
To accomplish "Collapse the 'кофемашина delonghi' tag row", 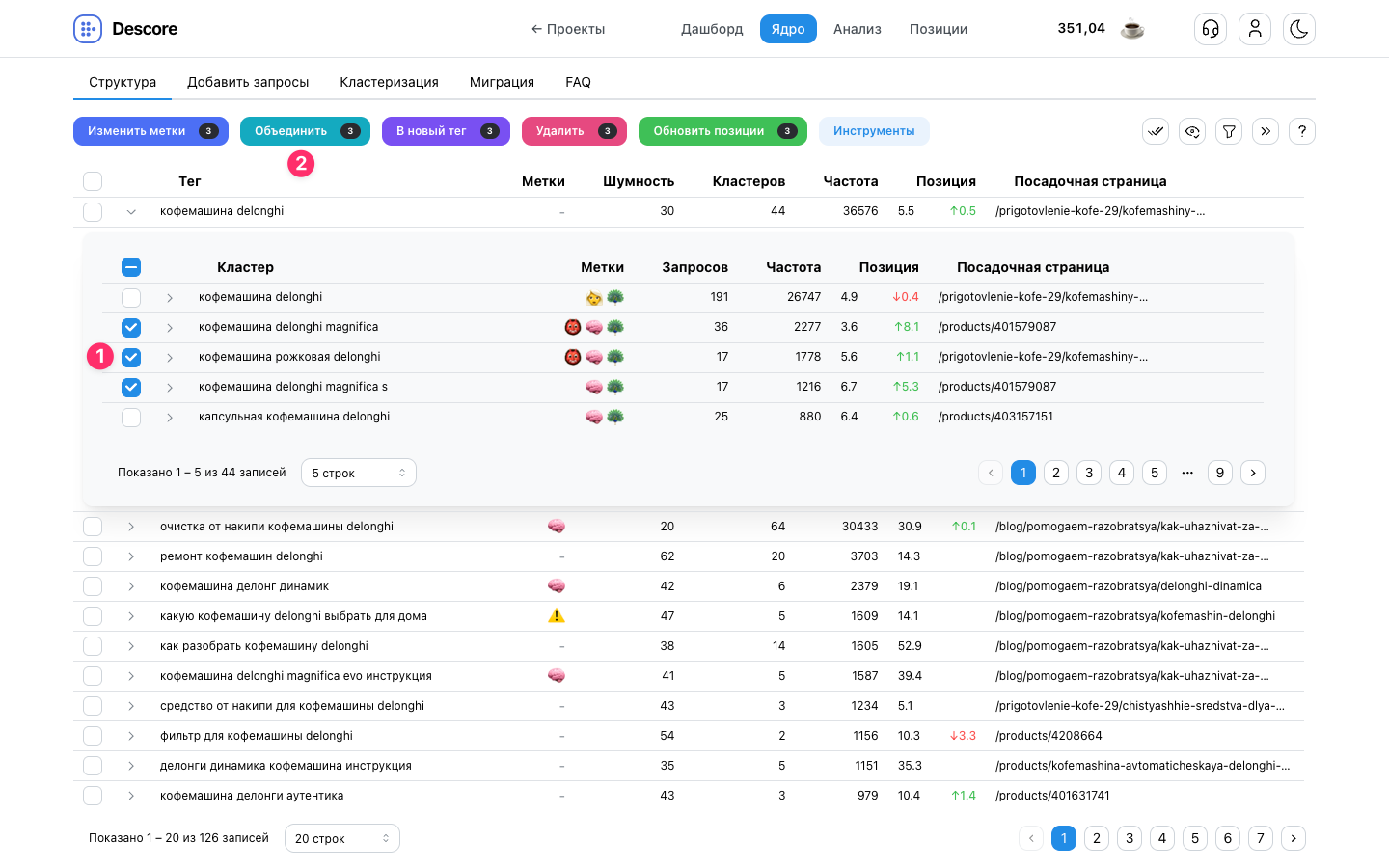I will click(x=131, y=211).
